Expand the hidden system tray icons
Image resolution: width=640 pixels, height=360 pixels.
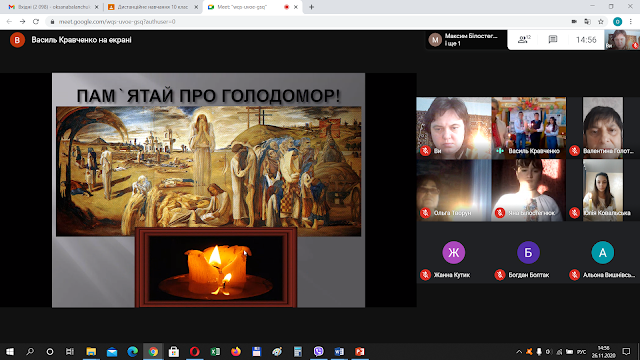[x=519, y=351]
